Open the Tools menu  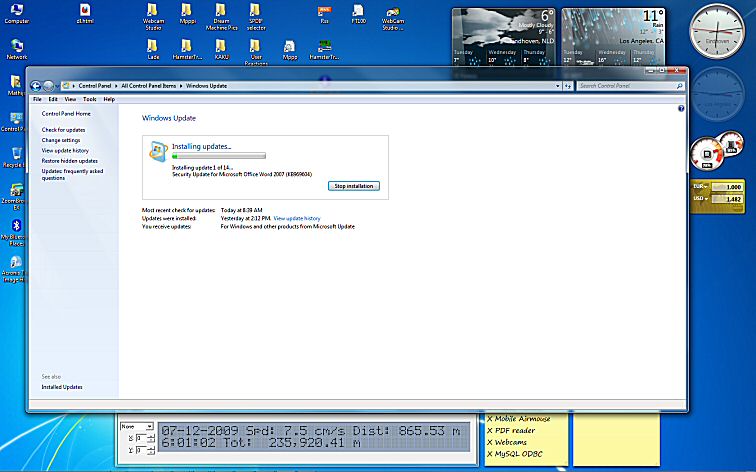coord(90,99)
